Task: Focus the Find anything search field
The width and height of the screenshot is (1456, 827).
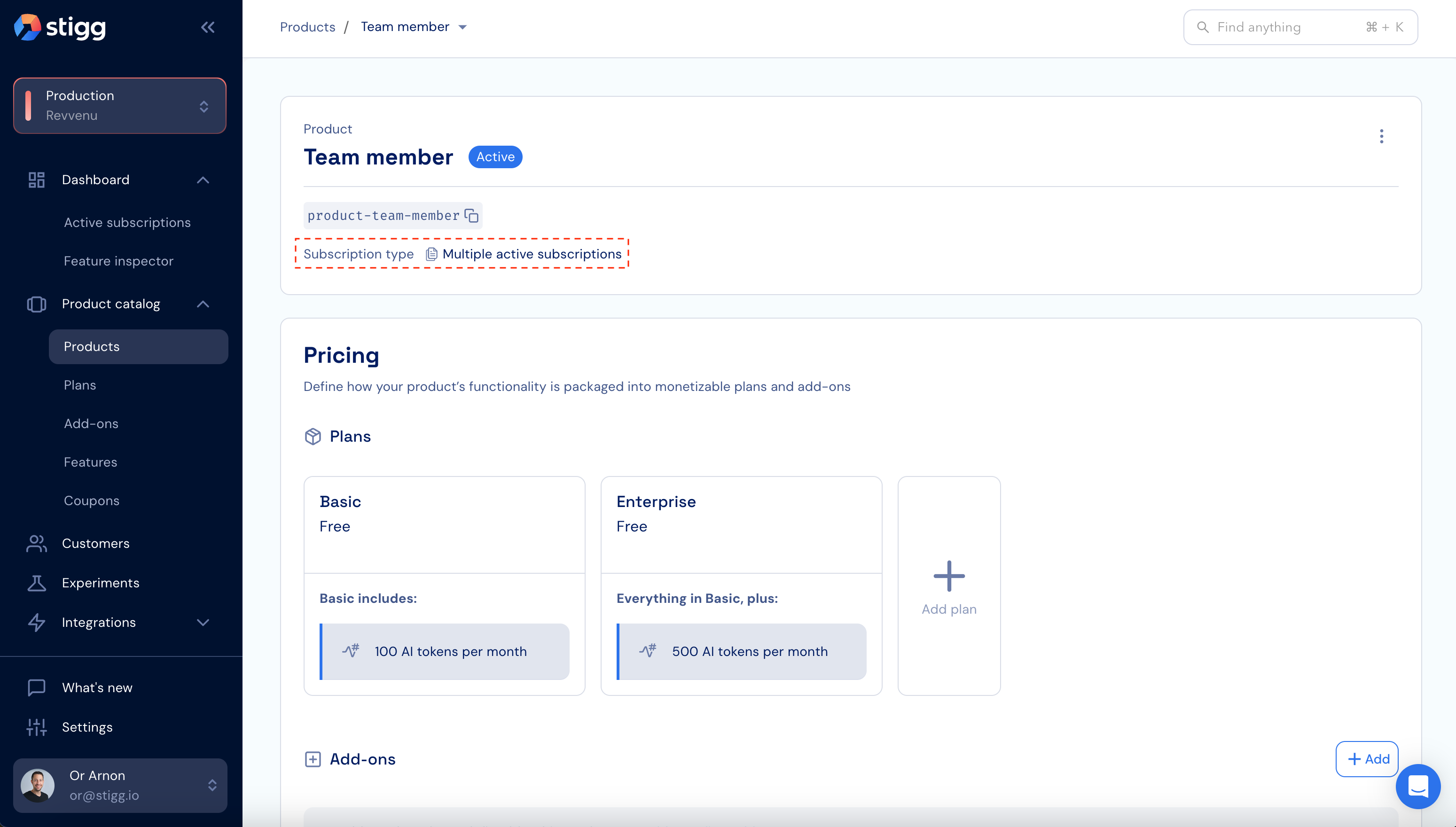Action: [x=1300, y=27]
